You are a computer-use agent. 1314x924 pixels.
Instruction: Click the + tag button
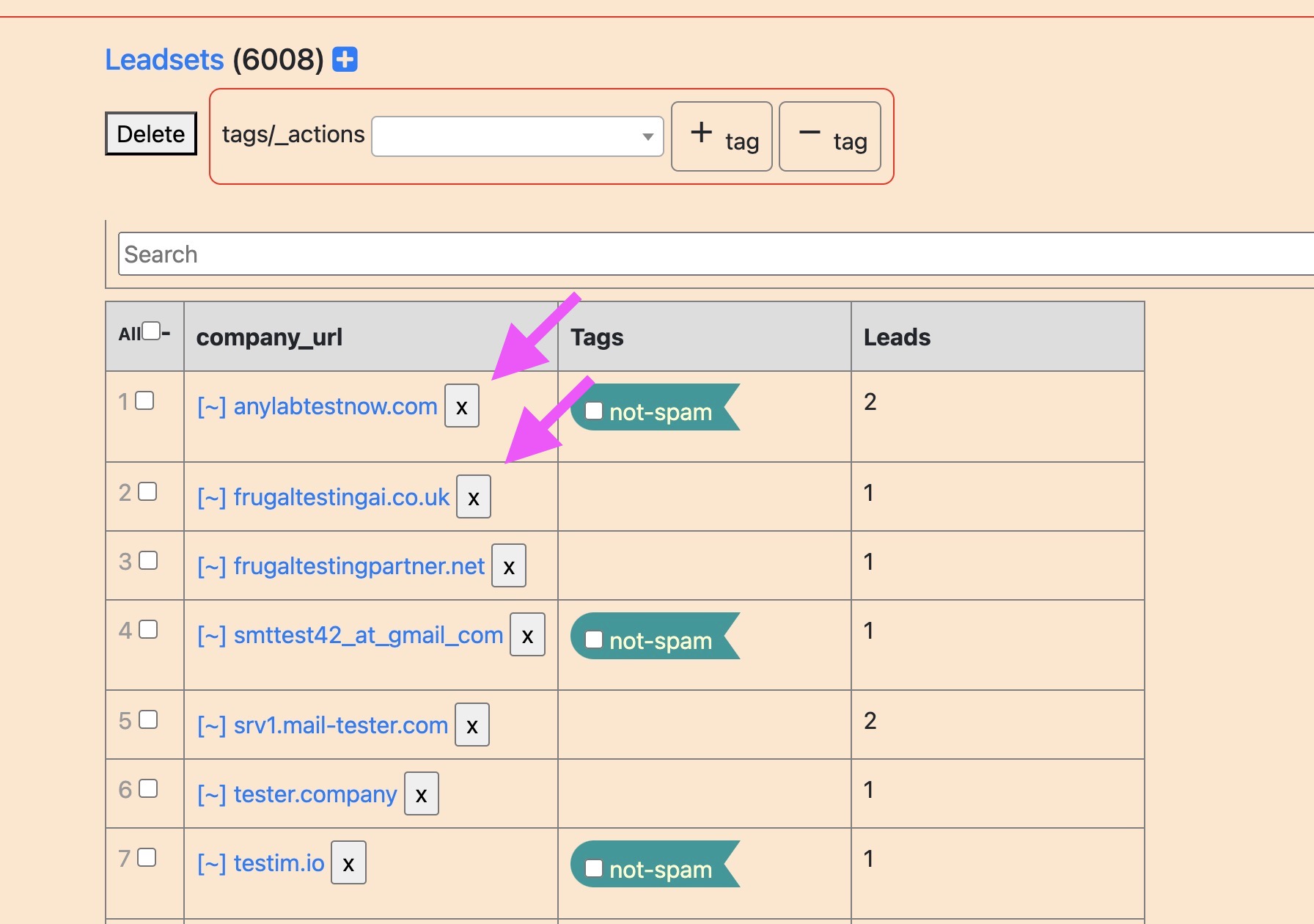[x=722, y=136]
